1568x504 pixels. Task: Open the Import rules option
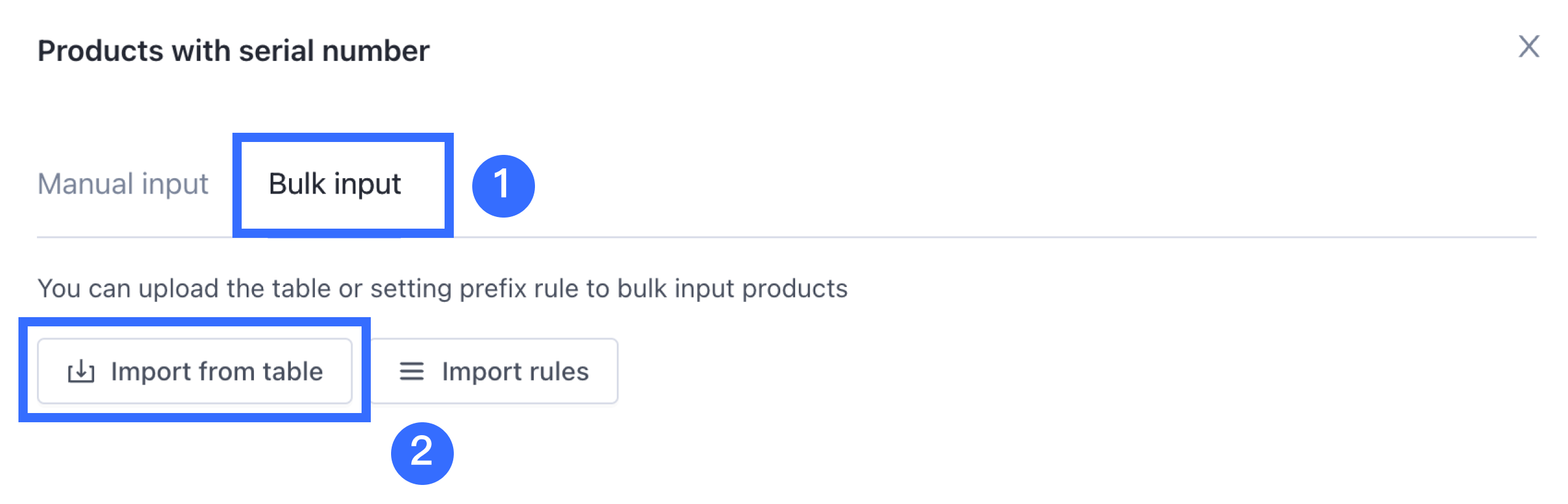[494, 371]
